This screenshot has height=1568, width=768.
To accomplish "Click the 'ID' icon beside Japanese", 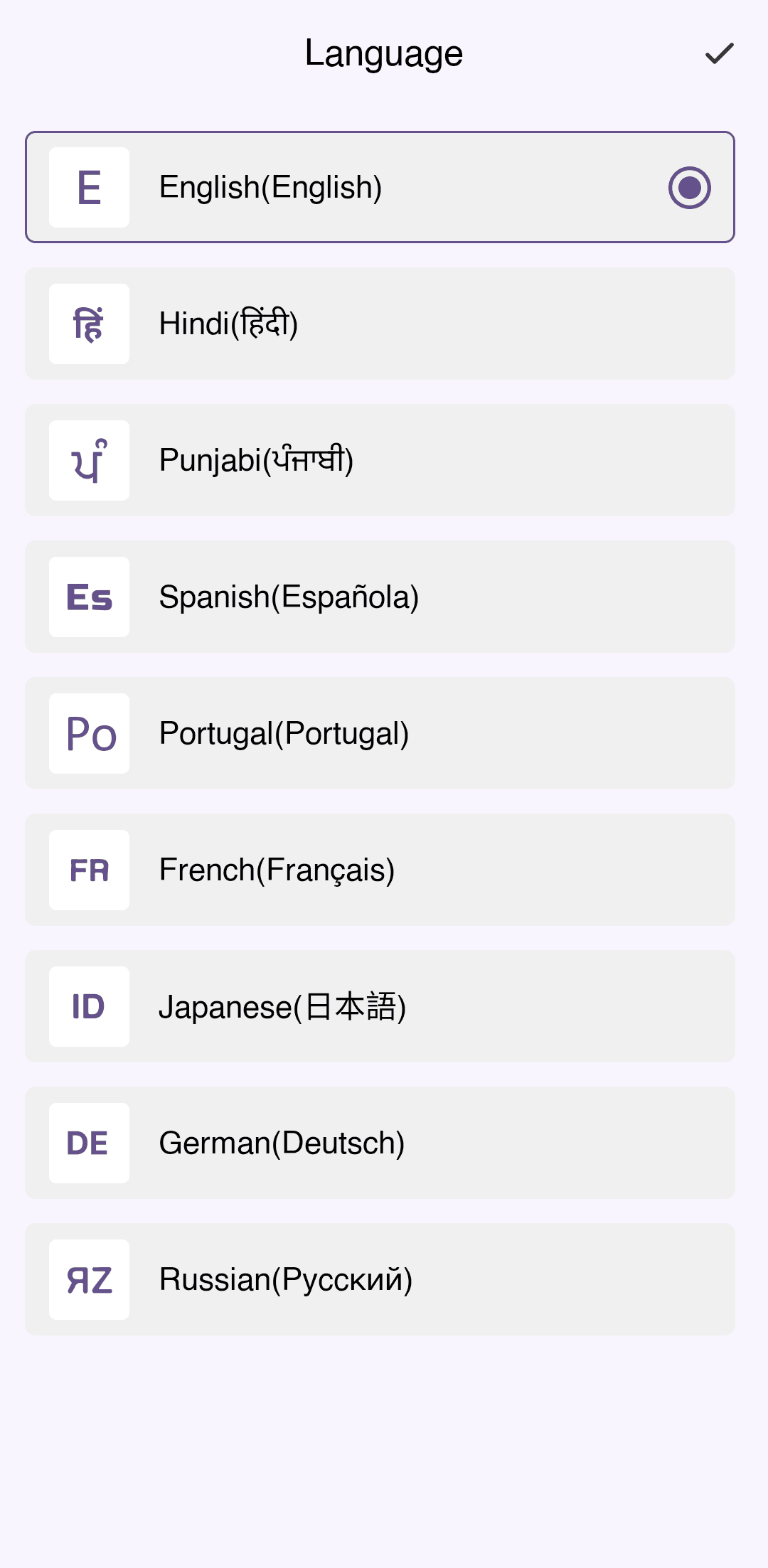I will [x=89, y=1007].
